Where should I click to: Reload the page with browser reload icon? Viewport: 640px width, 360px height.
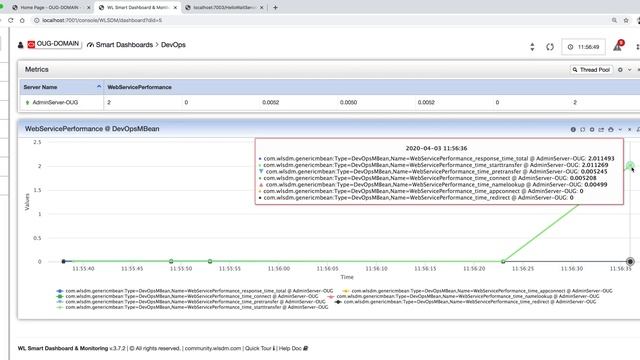tap(11, 20)
